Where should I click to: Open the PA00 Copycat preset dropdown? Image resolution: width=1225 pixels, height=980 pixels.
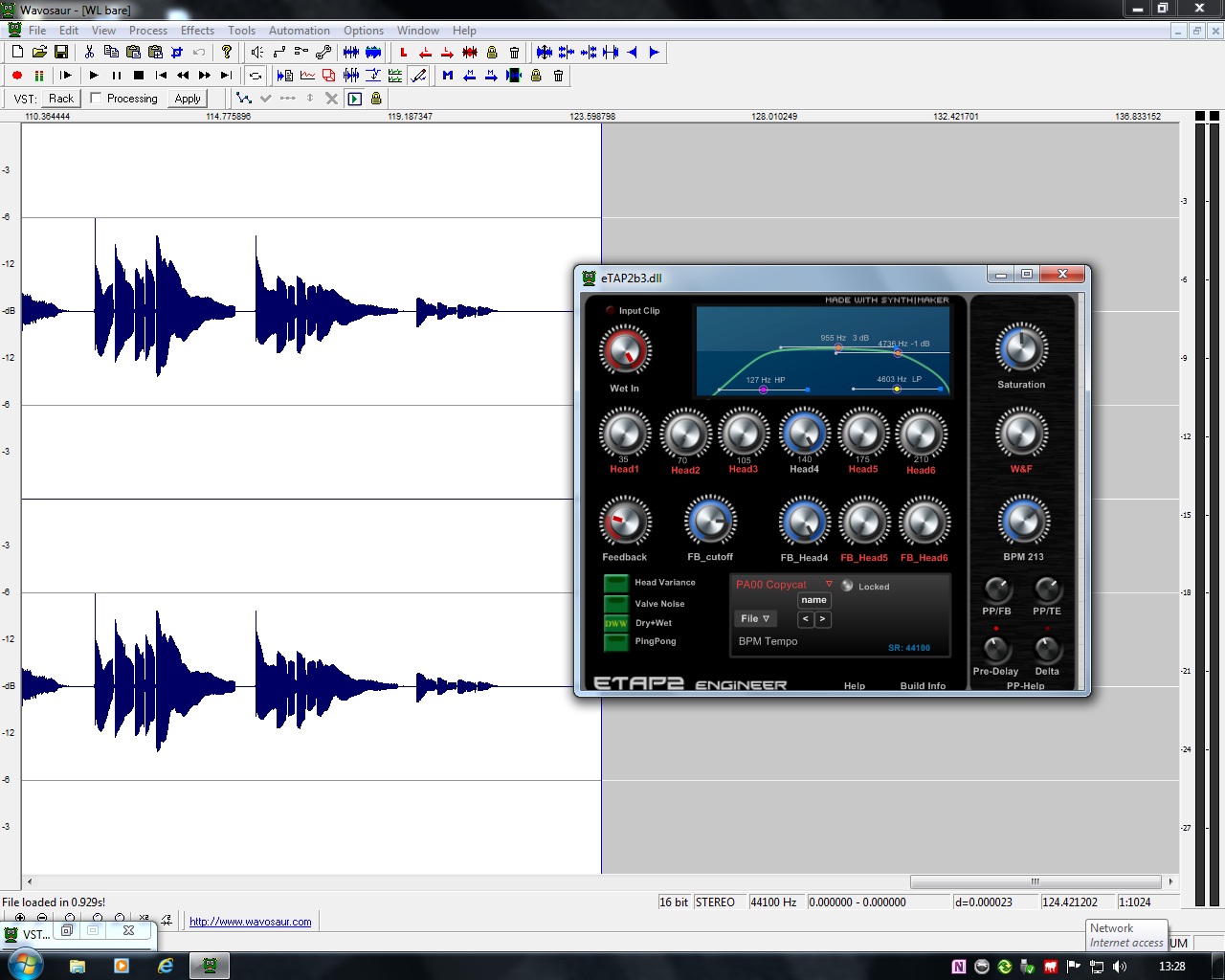[829, 584]
